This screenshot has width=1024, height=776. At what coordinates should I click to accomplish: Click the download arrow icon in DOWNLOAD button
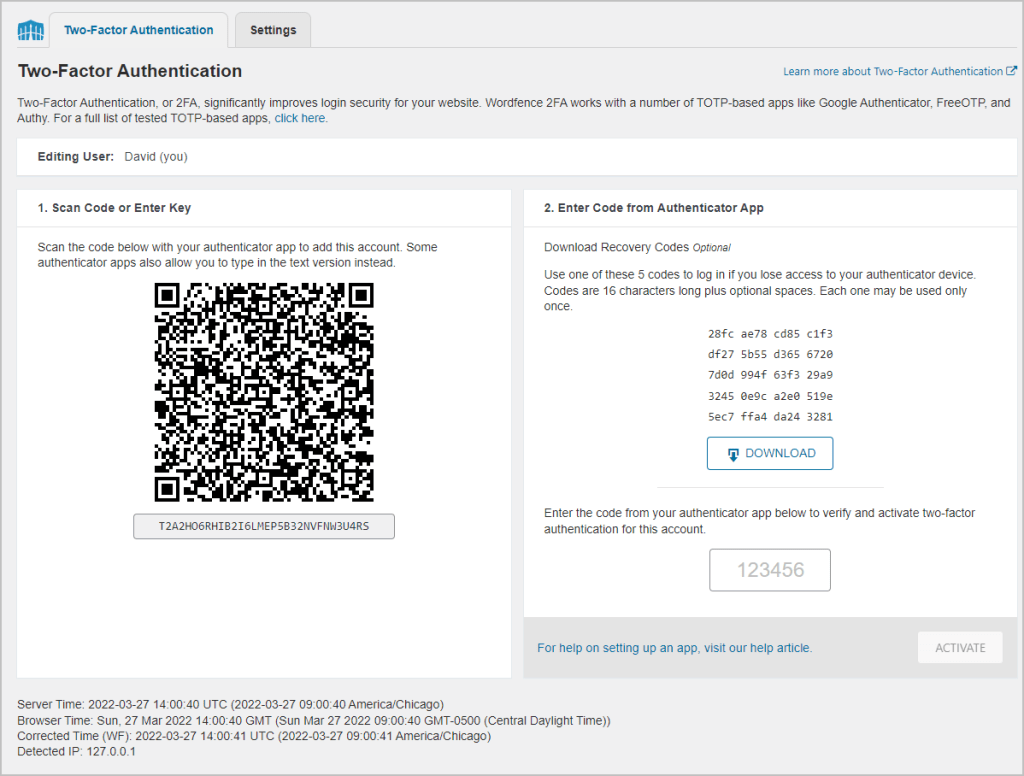tap(733, 455)
